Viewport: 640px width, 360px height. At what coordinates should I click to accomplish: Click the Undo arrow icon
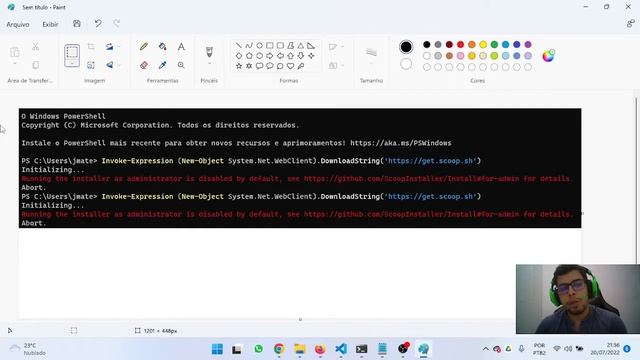click(98, 24)
